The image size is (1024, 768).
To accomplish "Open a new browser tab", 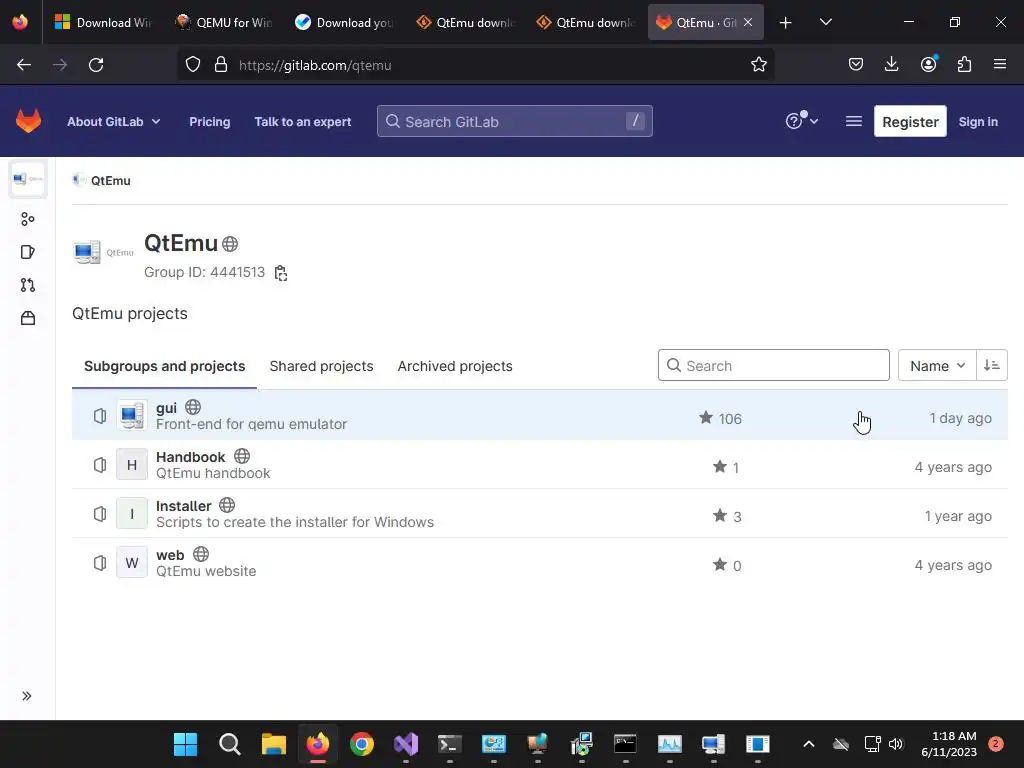I will pos(786,23).
